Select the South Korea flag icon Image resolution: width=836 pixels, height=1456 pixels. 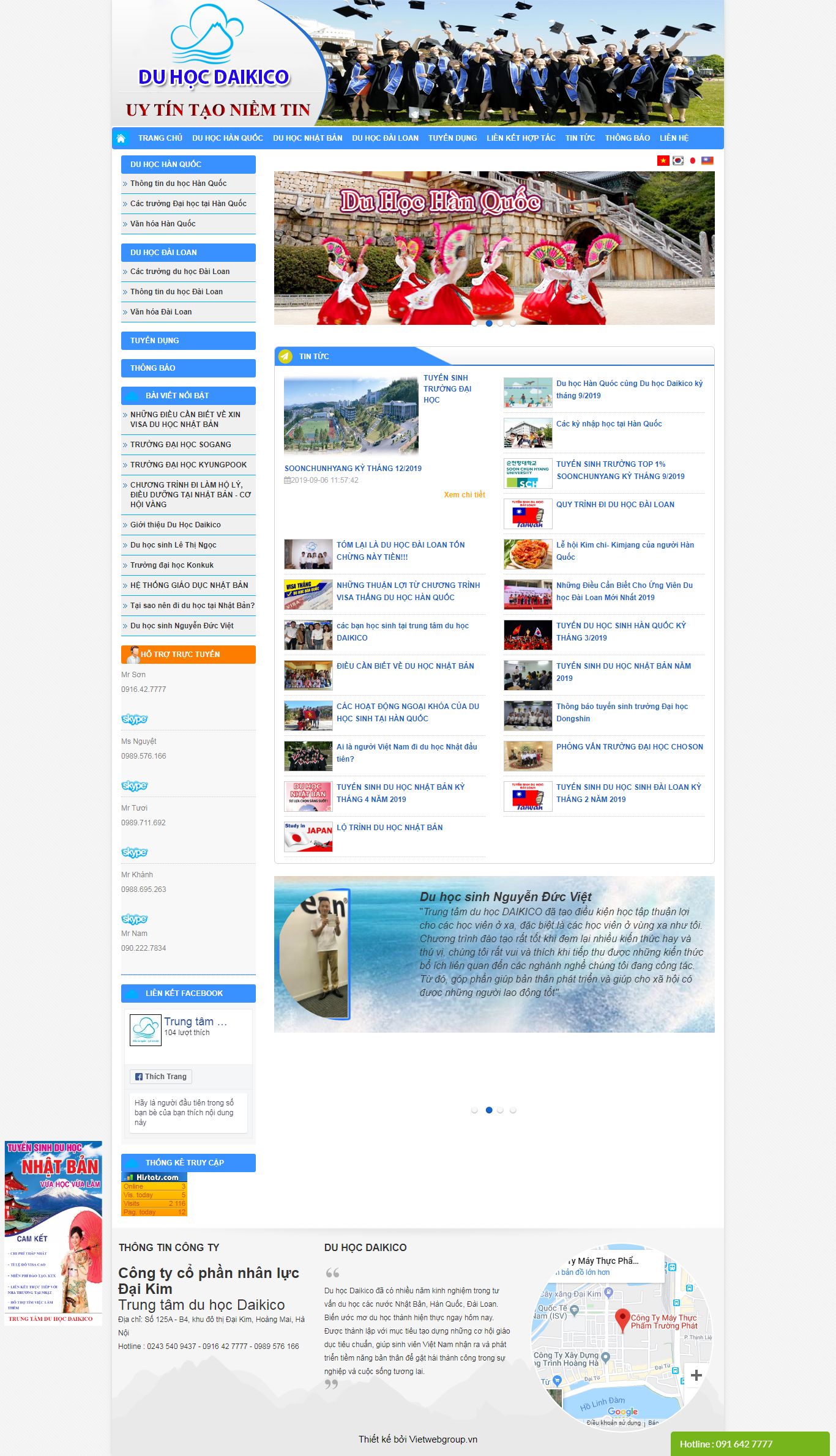coord(678,160)
